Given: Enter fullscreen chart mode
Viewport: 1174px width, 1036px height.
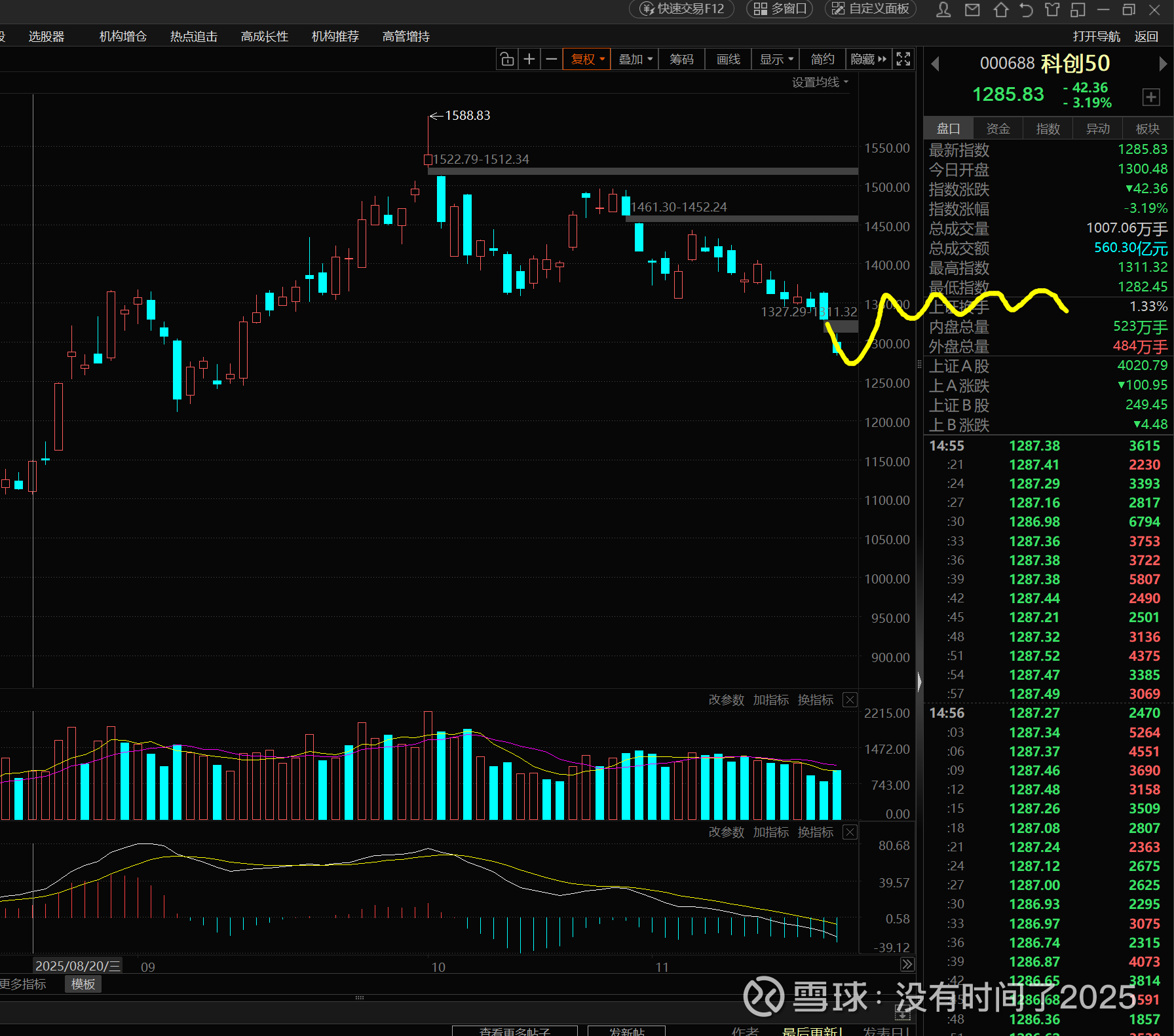Looking at the screenshot, I should tap(903, 60).
